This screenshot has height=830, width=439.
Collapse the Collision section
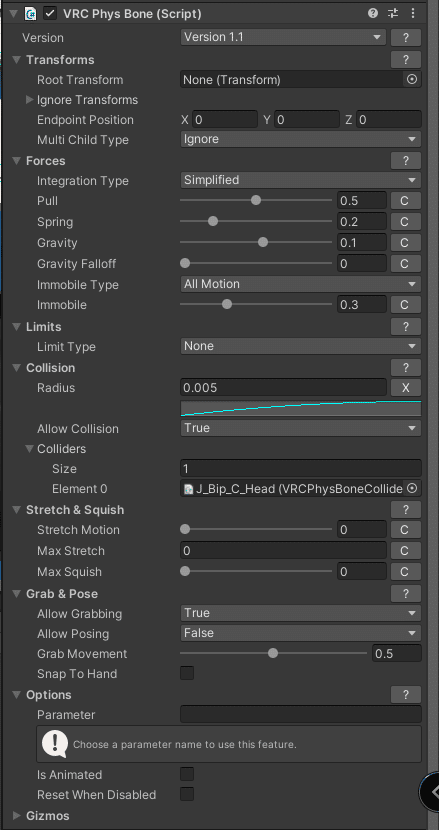16,367
